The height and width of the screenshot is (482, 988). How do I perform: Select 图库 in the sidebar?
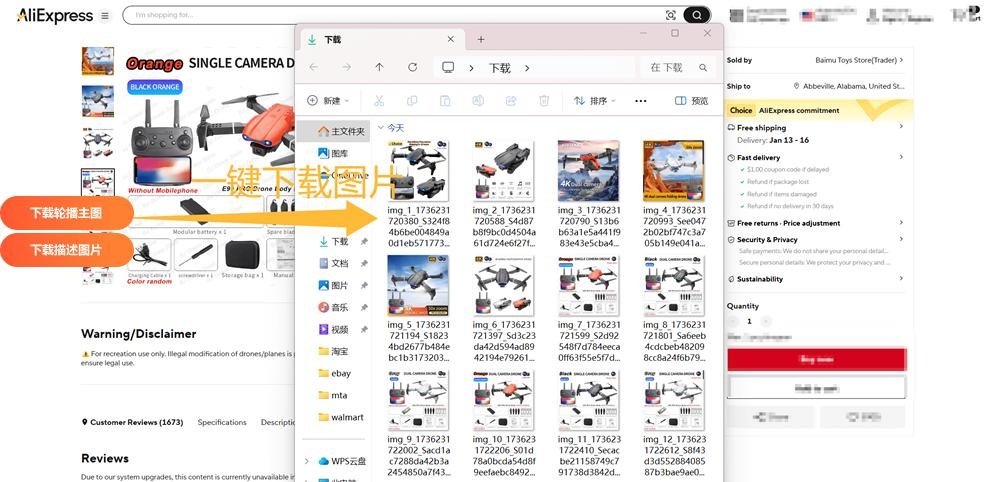[335, 153]
